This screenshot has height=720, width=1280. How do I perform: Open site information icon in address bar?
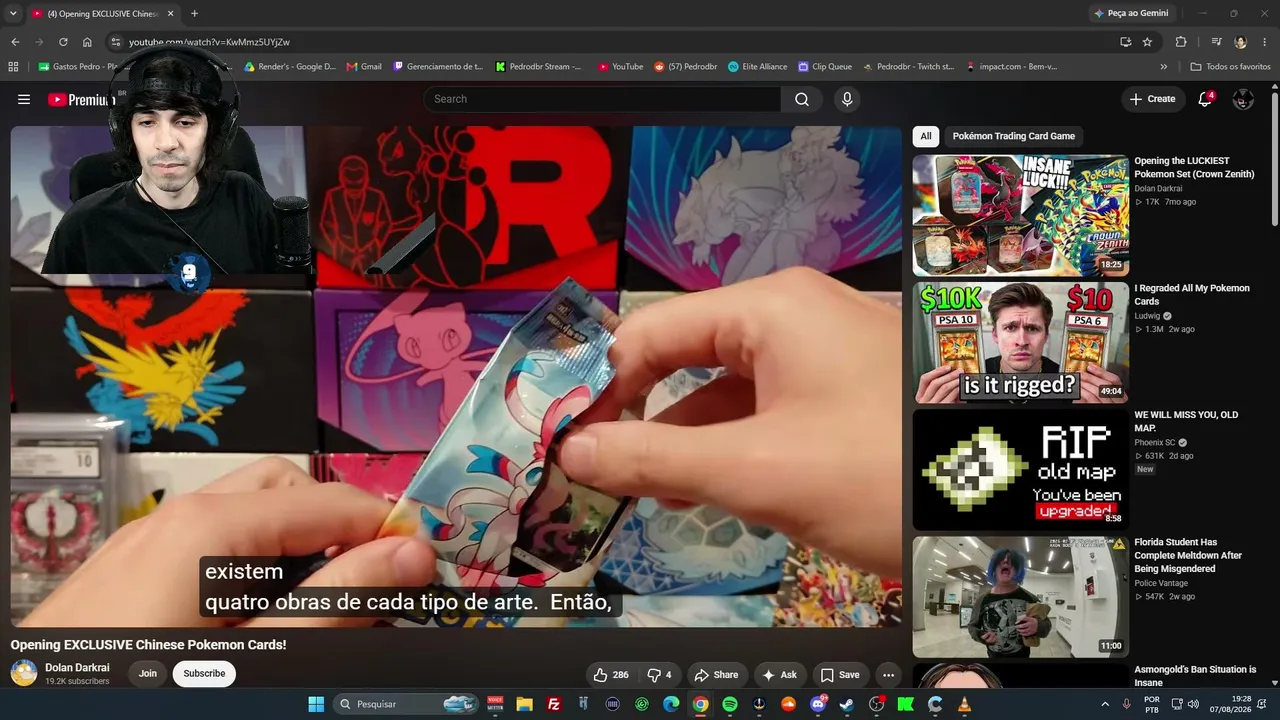(x=116, y=42)
